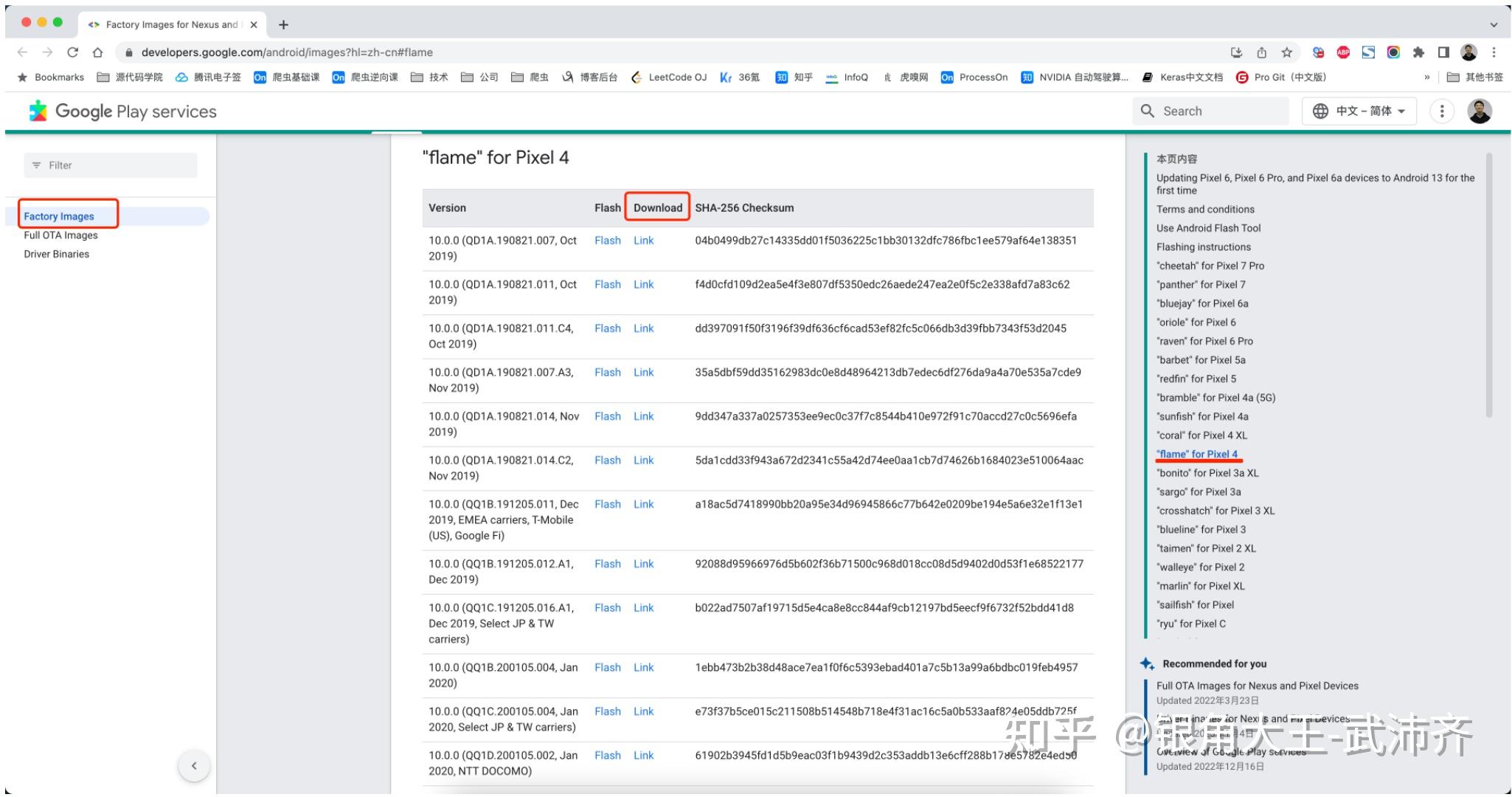The height and width of the screenshot is (797, 1512).
Task: Open the 博客后台 bookmark
Action: click(x=589, y=77)
